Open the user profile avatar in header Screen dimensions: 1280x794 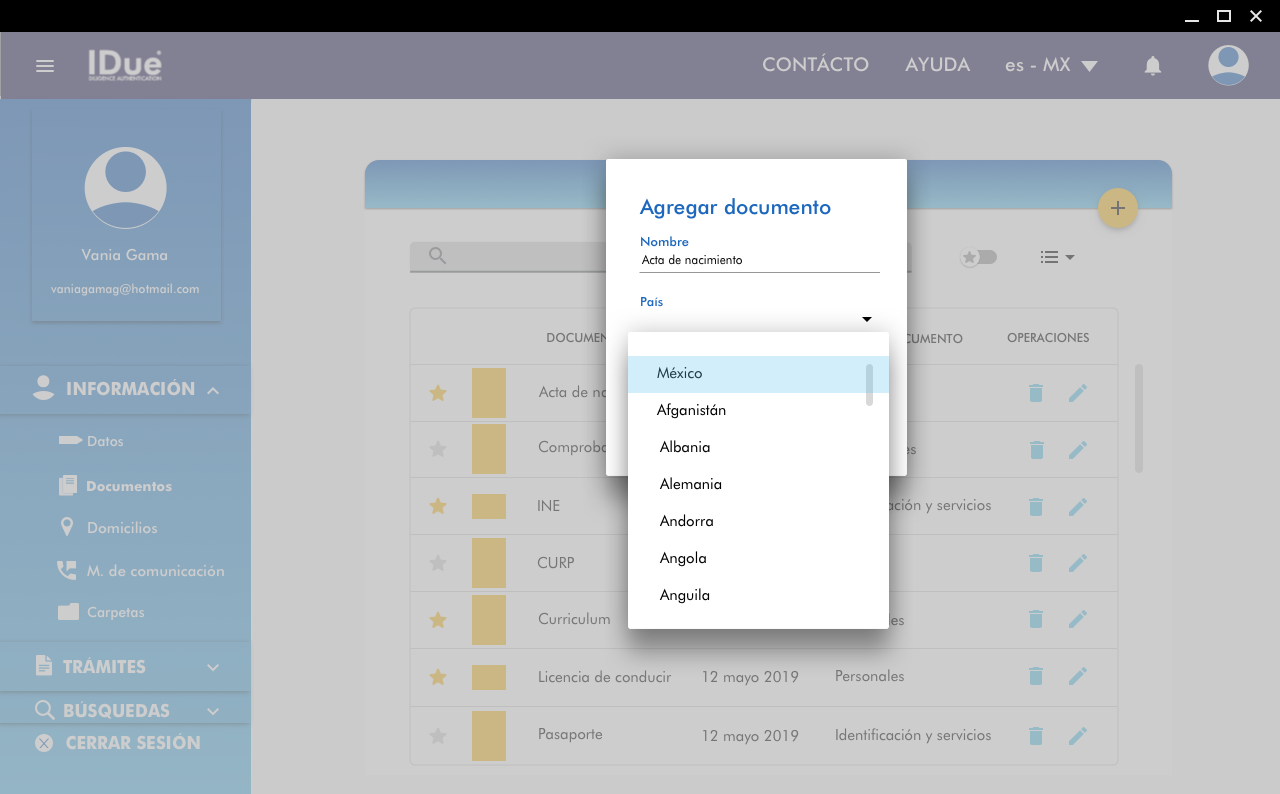pos(1228,66)
